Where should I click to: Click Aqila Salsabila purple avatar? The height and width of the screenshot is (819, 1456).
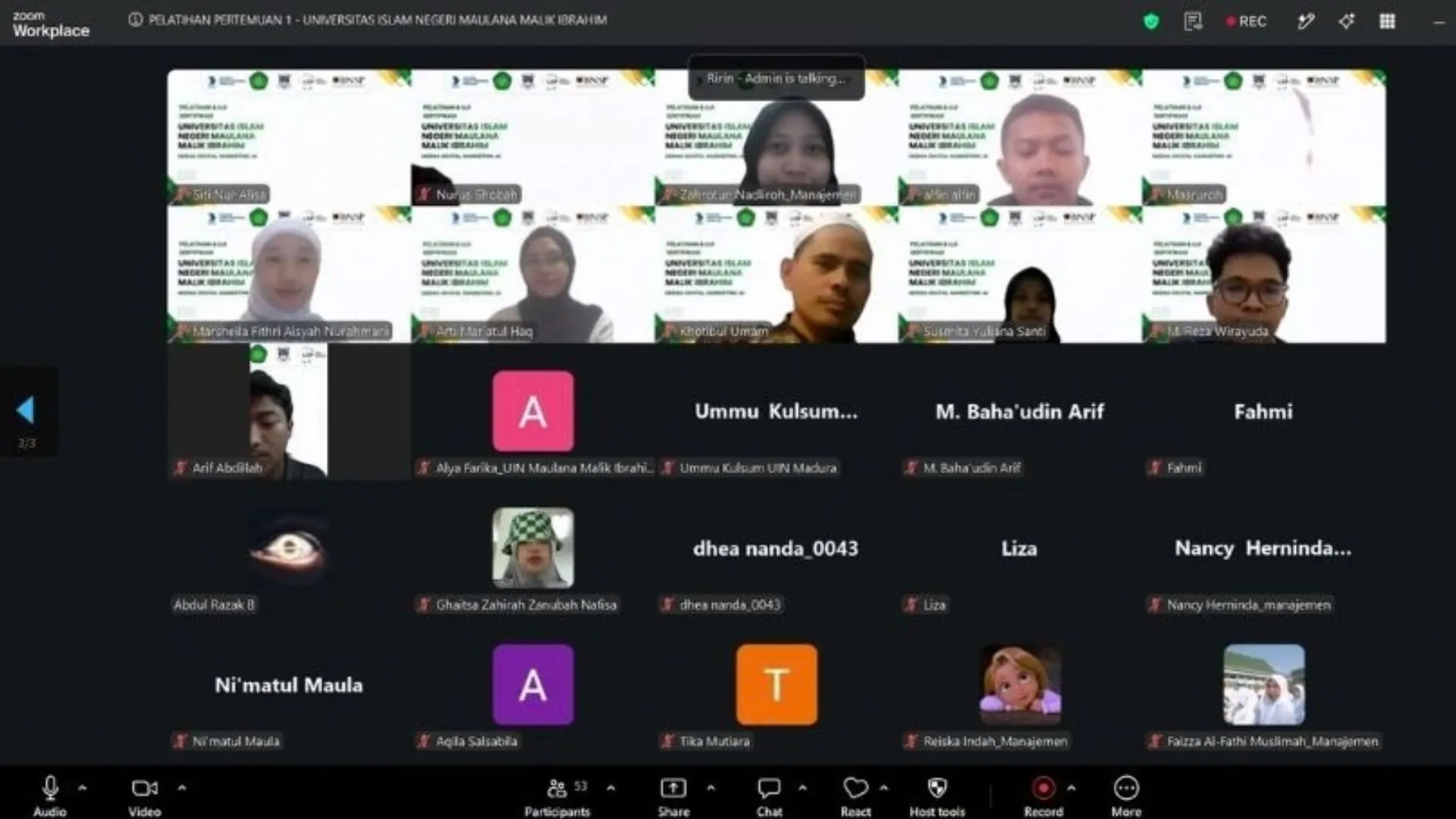coord(533,685)
